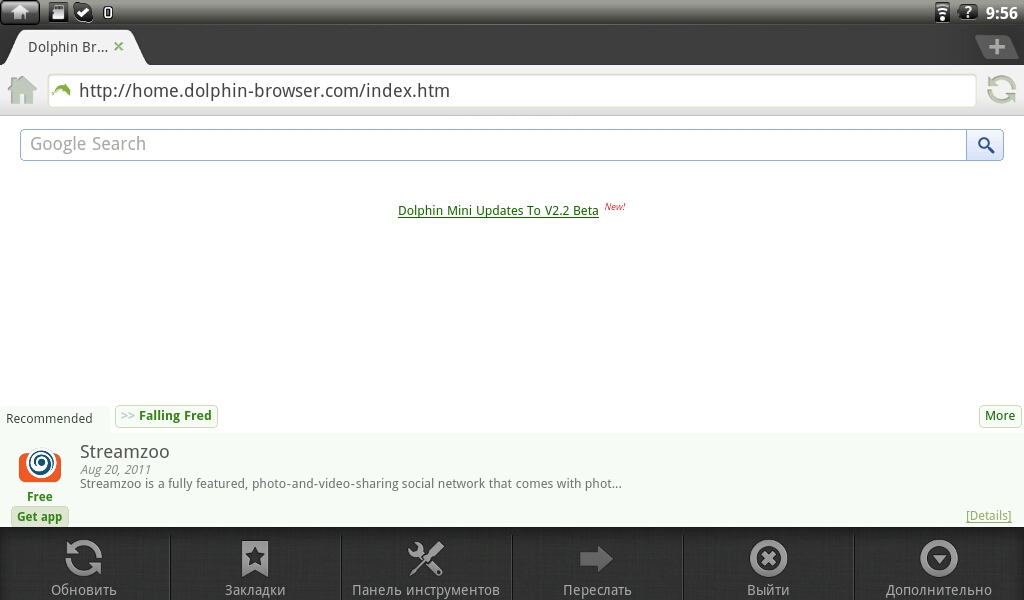This screenshot has width=1024, height=600.
Task: Open the Streamzoo [Details] link
Action: point(989,516)
